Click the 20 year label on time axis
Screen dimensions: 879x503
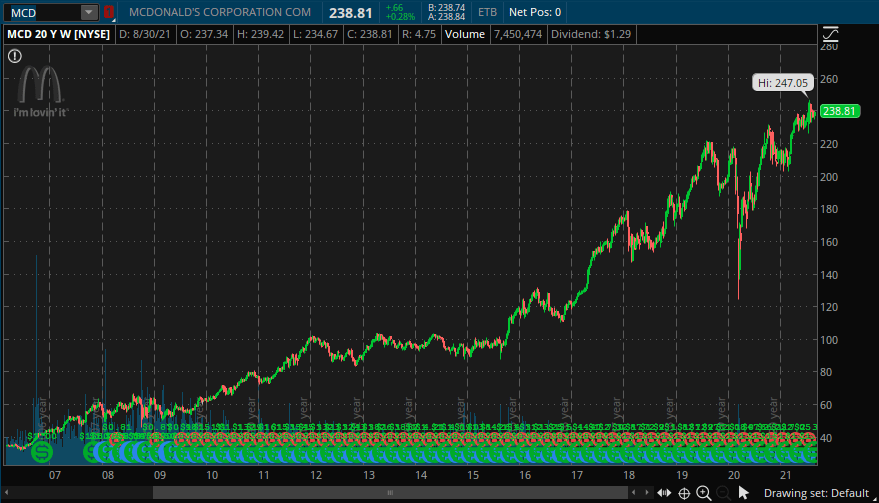pyautogui.click(x=734, y=475)
